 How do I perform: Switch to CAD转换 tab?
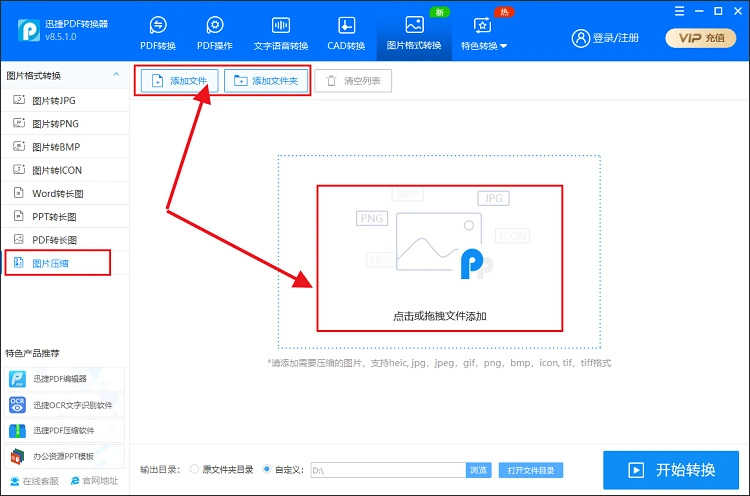pyautogui.click(x=346, y=33)
